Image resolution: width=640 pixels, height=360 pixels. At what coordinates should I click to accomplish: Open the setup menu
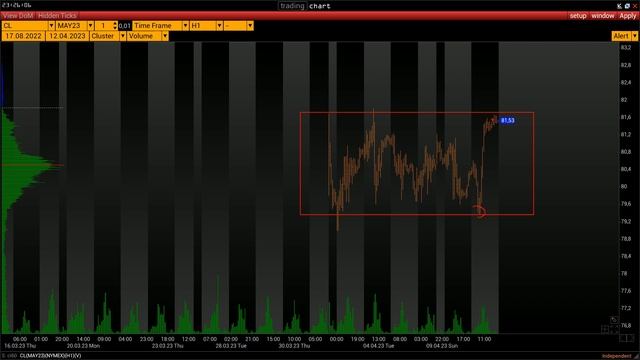(x=578, y=16)
